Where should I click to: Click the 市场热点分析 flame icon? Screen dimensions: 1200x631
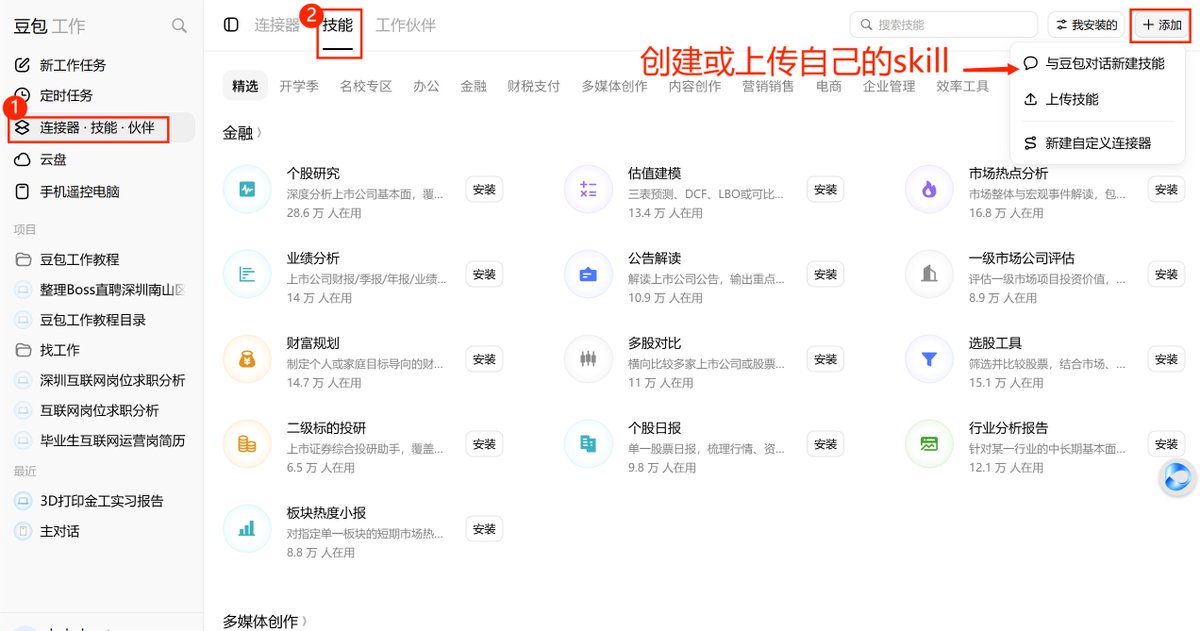point(929,189)
